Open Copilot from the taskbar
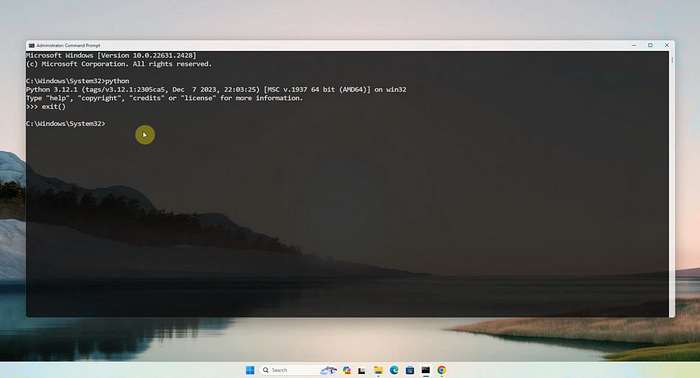Viewport: 700px width, 378px height. click(x=346, y=370)
